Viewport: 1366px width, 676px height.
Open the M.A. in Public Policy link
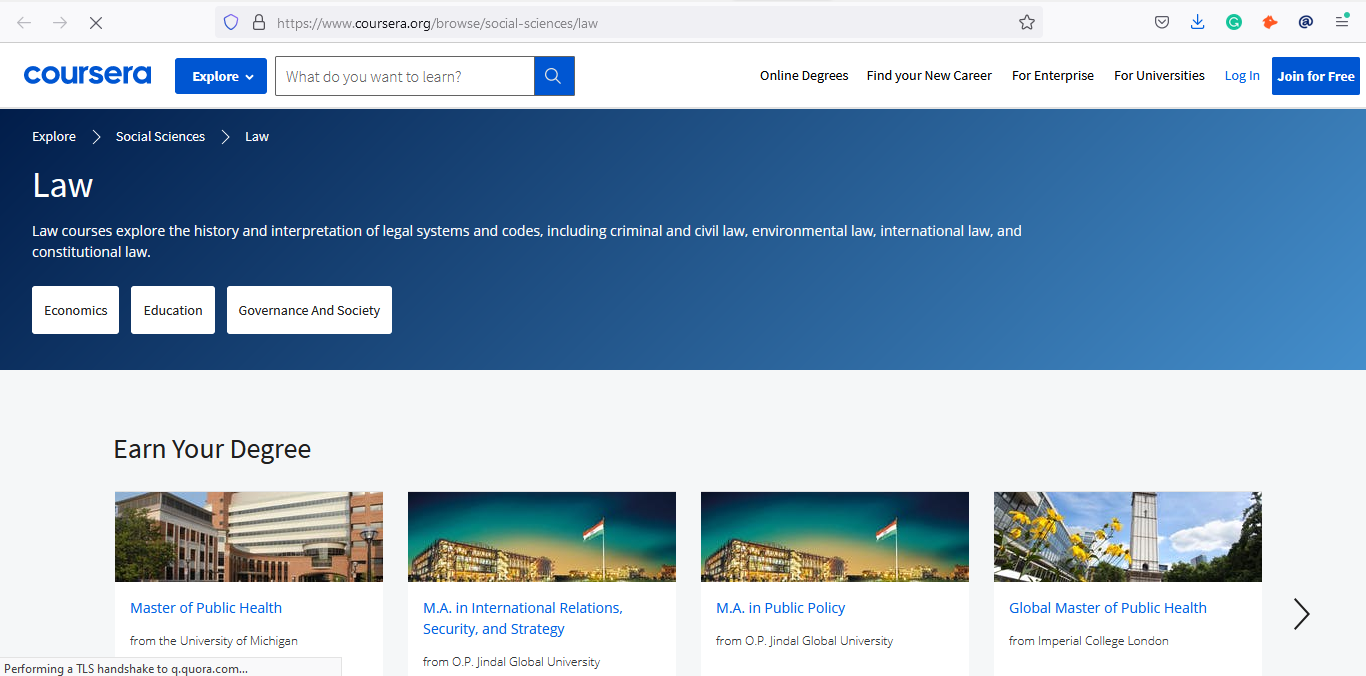click(x=781, y=608)
